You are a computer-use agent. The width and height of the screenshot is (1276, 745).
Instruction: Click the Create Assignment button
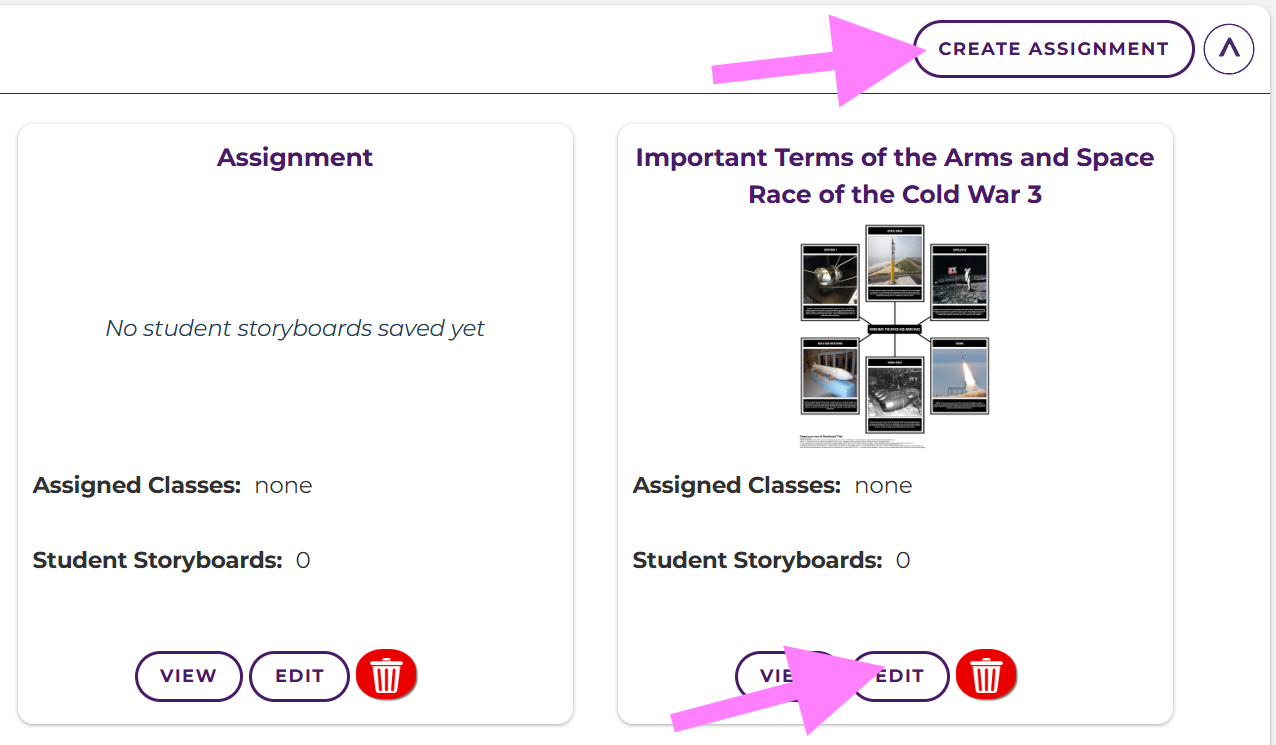click(1053, 49)
